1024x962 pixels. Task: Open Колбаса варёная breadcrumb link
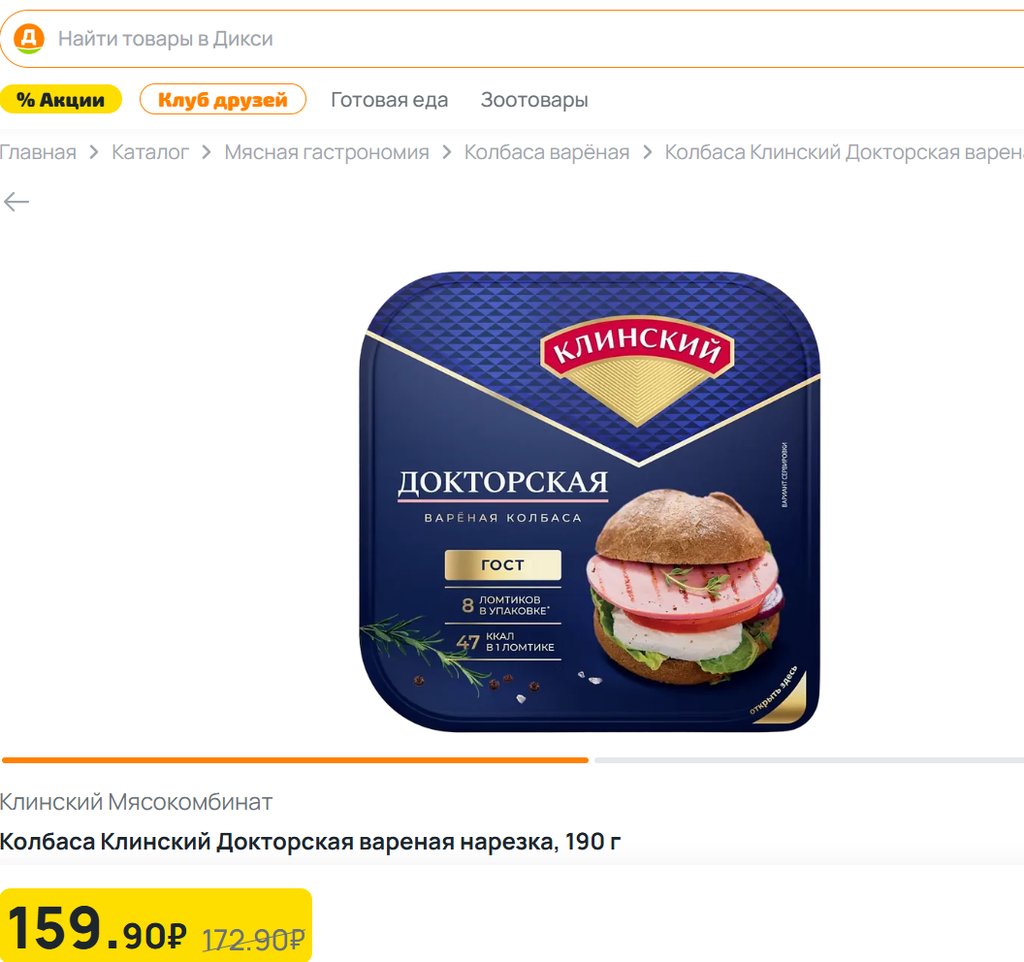tap(547, 152)
